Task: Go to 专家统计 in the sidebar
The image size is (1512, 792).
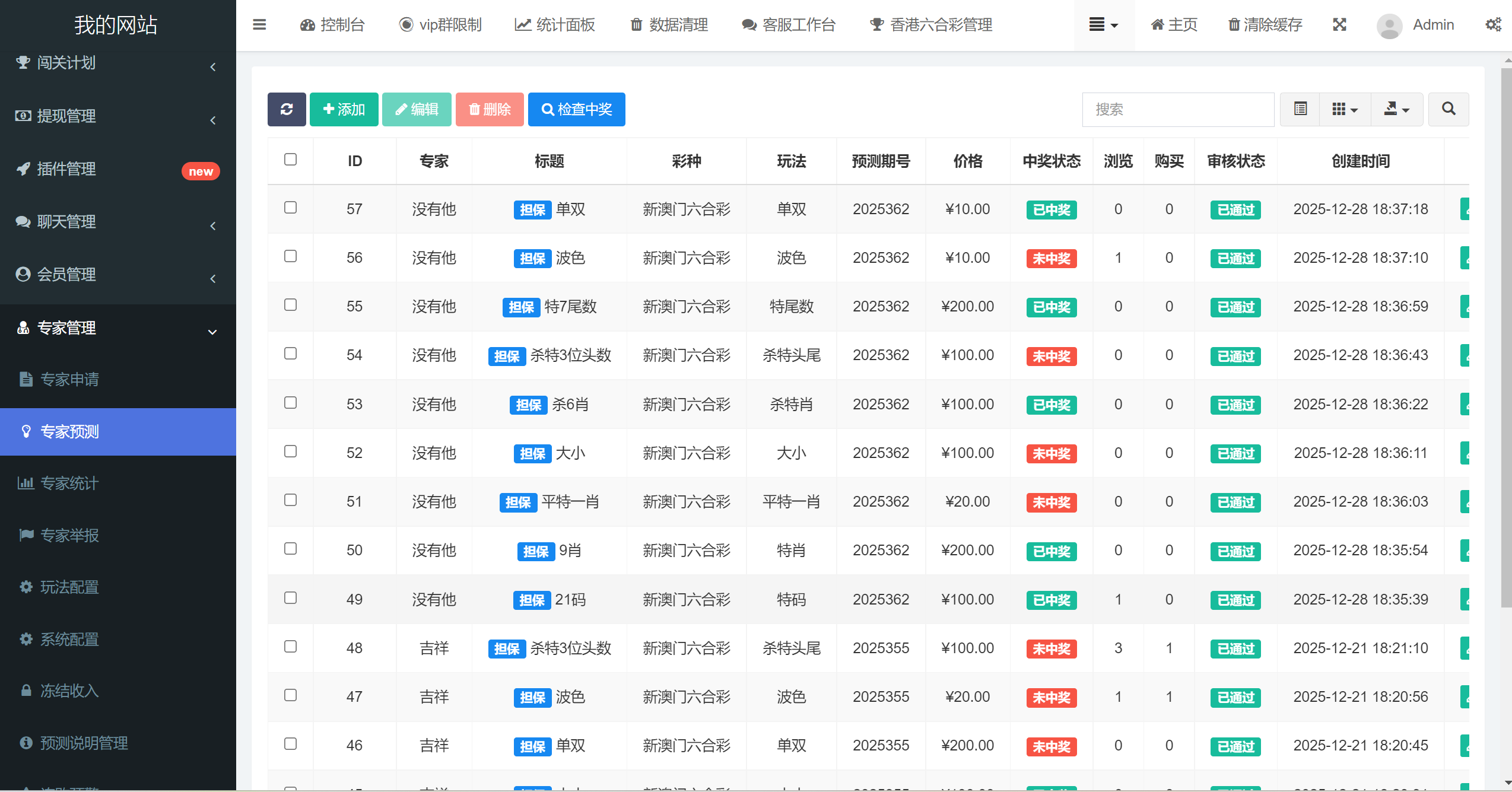Action: click(x=69, y=484)
